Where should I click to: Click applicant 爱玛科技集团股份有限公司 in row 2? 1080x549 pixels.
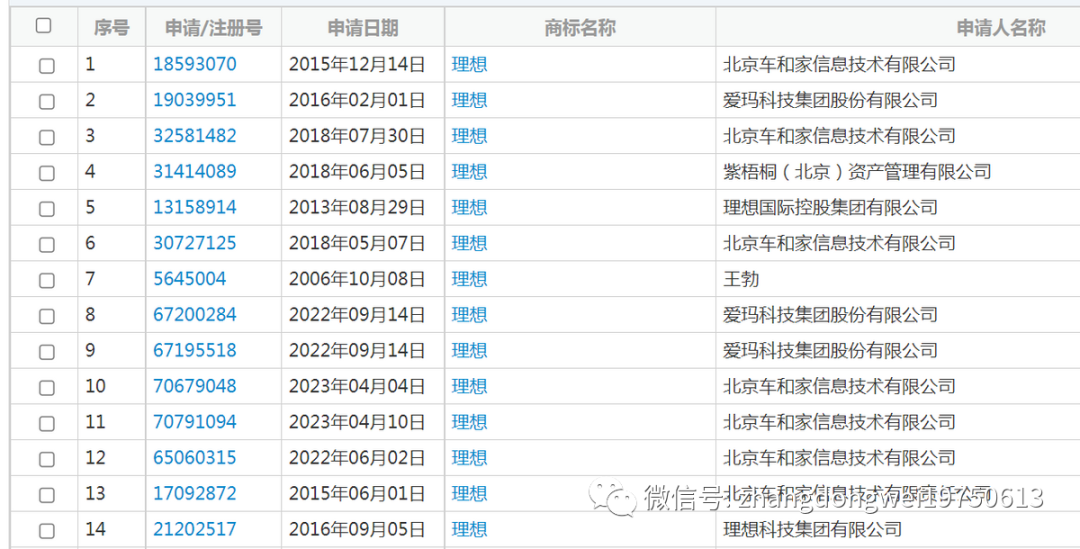point(830,100)
